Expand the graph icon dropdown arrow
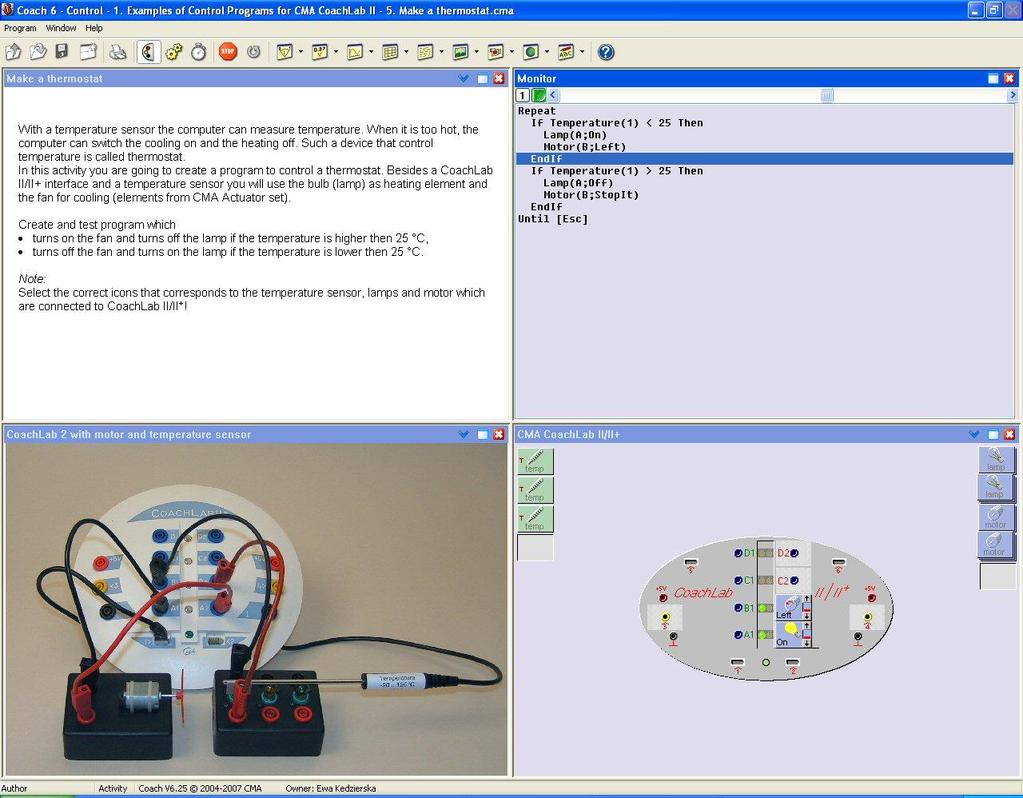Viewport: 1023px width, 798px height. pos(371,52)
